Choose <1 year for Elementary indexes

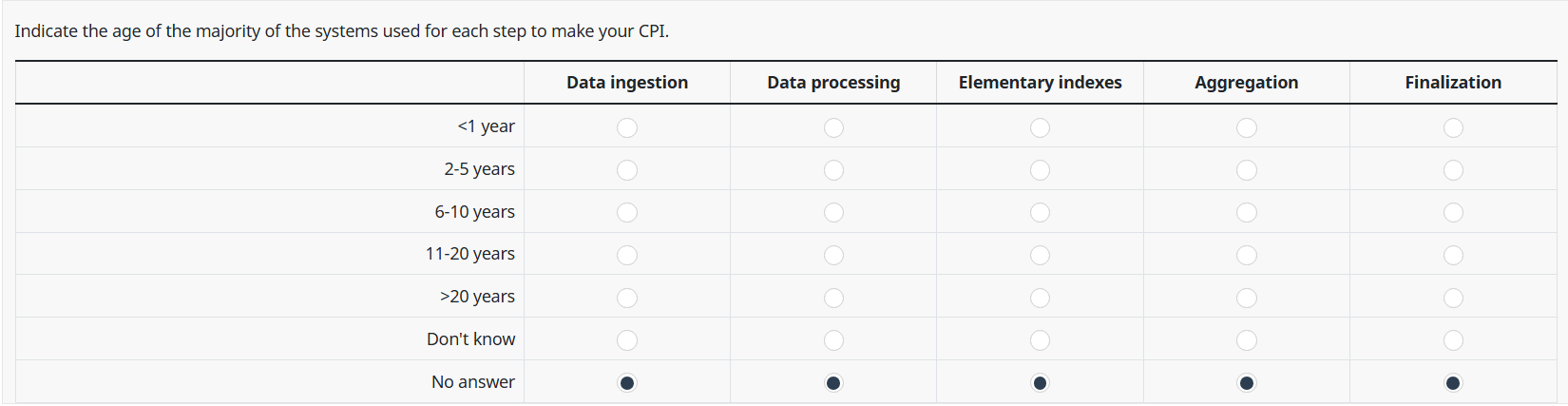tap(1041, 127)
